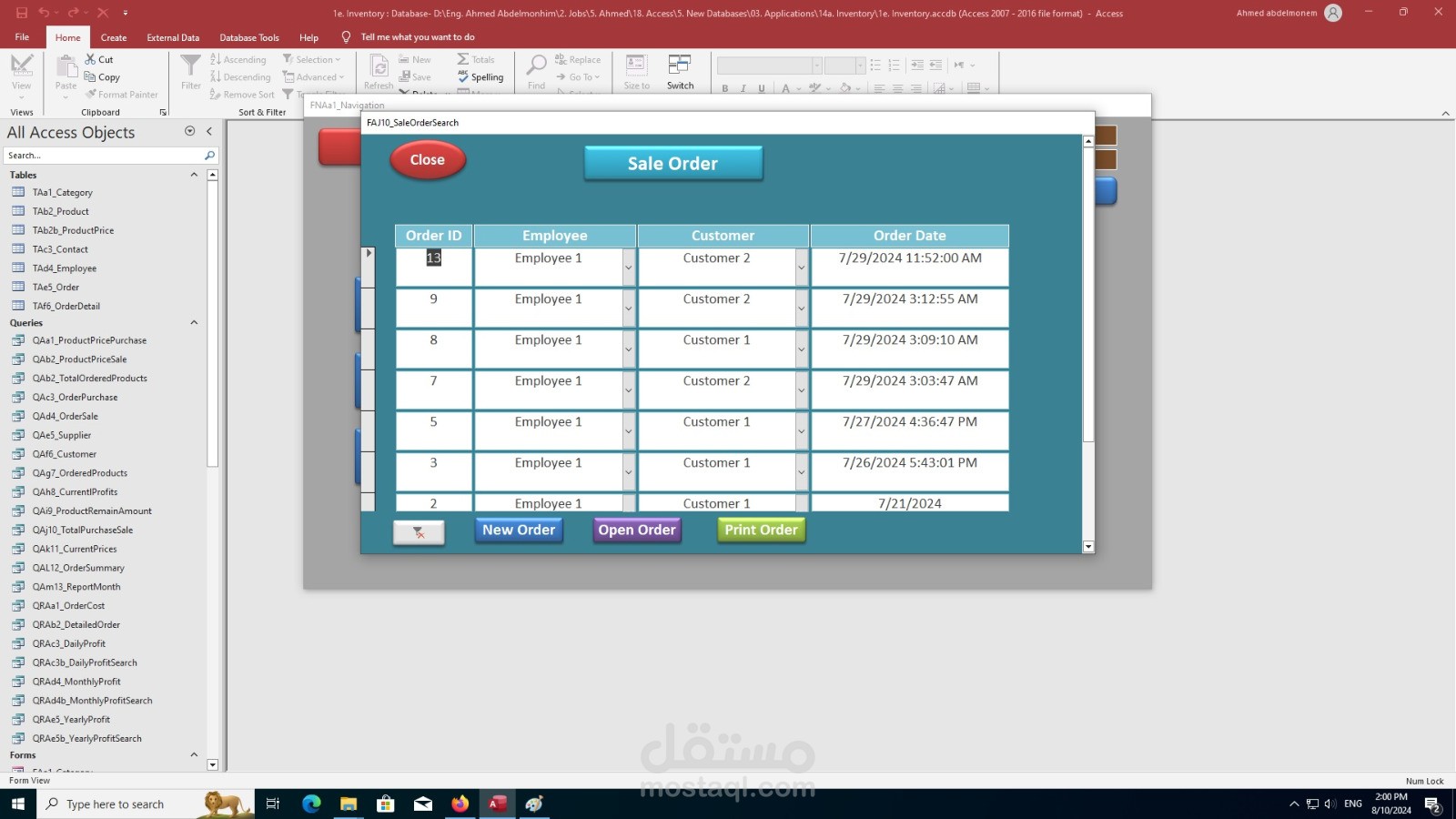The height and width of the screenshot is (819, 1456).
Task: Click the Save quick access icon in title bar
Action: click(22, 13)
